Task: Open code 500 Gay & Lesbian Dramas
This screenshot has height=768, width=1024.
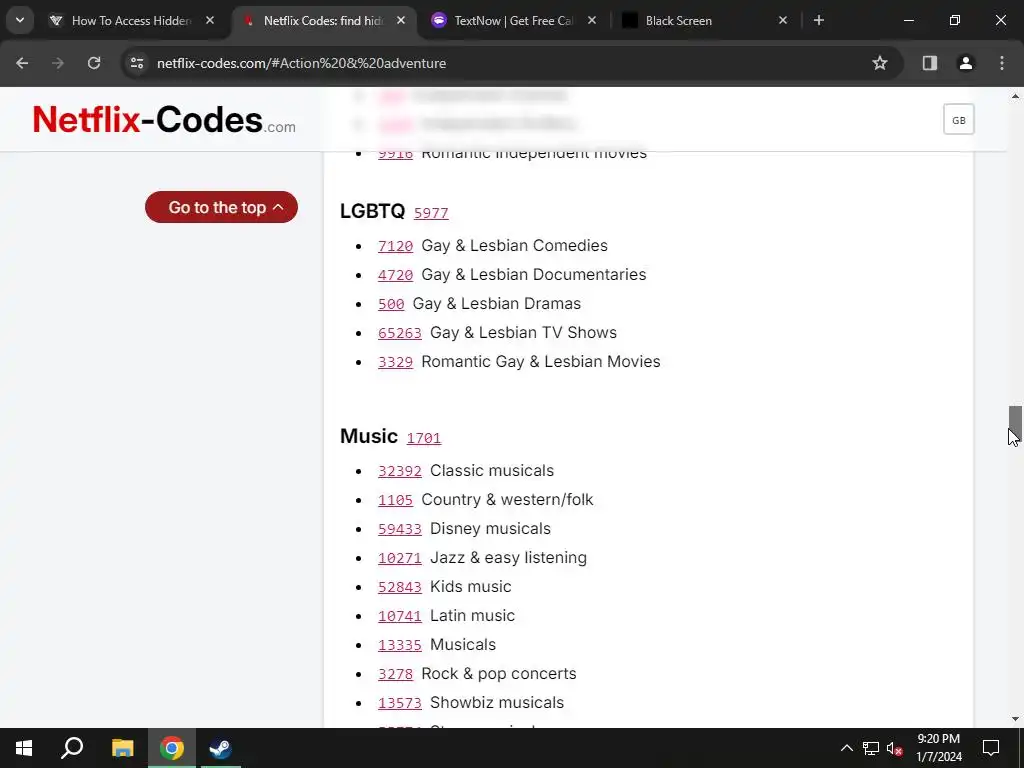Action: tap(391, 304)
